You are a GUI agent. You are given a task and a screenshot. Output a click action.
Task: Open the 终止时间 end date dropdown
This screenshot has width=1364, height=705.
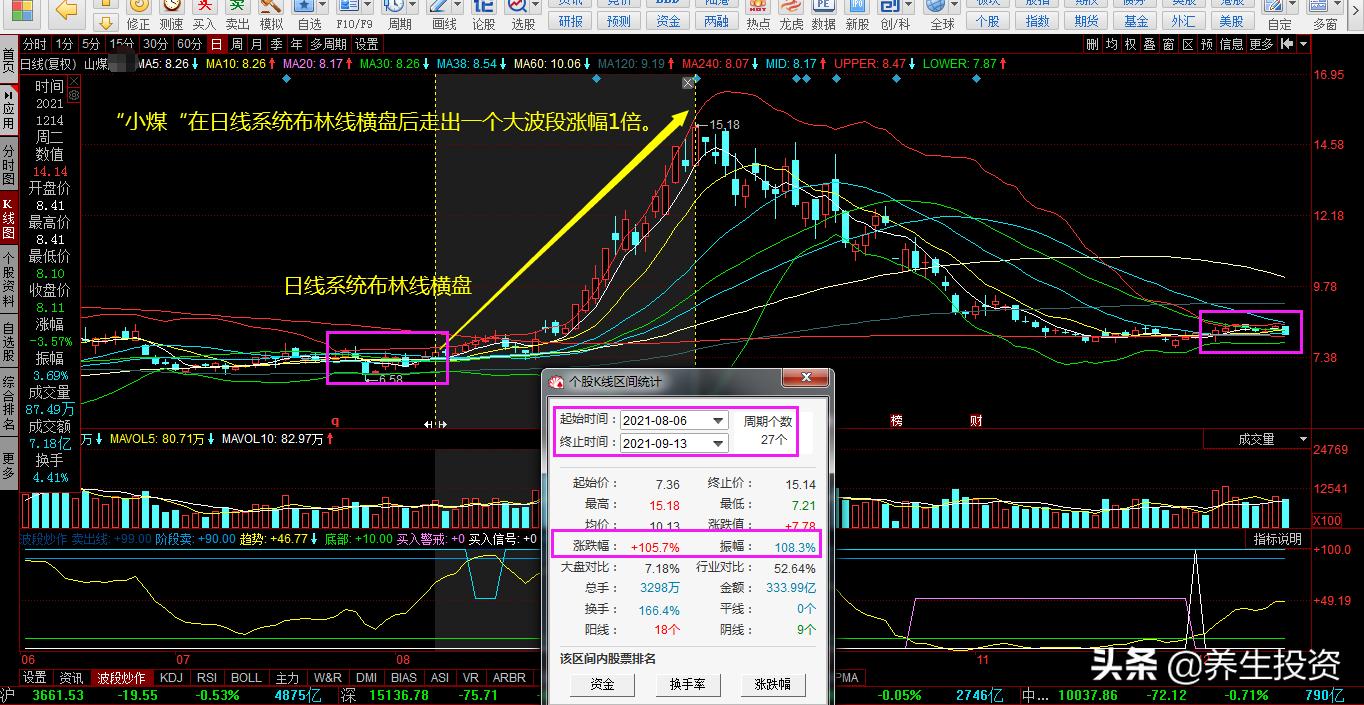pyautogui.click(x=718, y=442)
